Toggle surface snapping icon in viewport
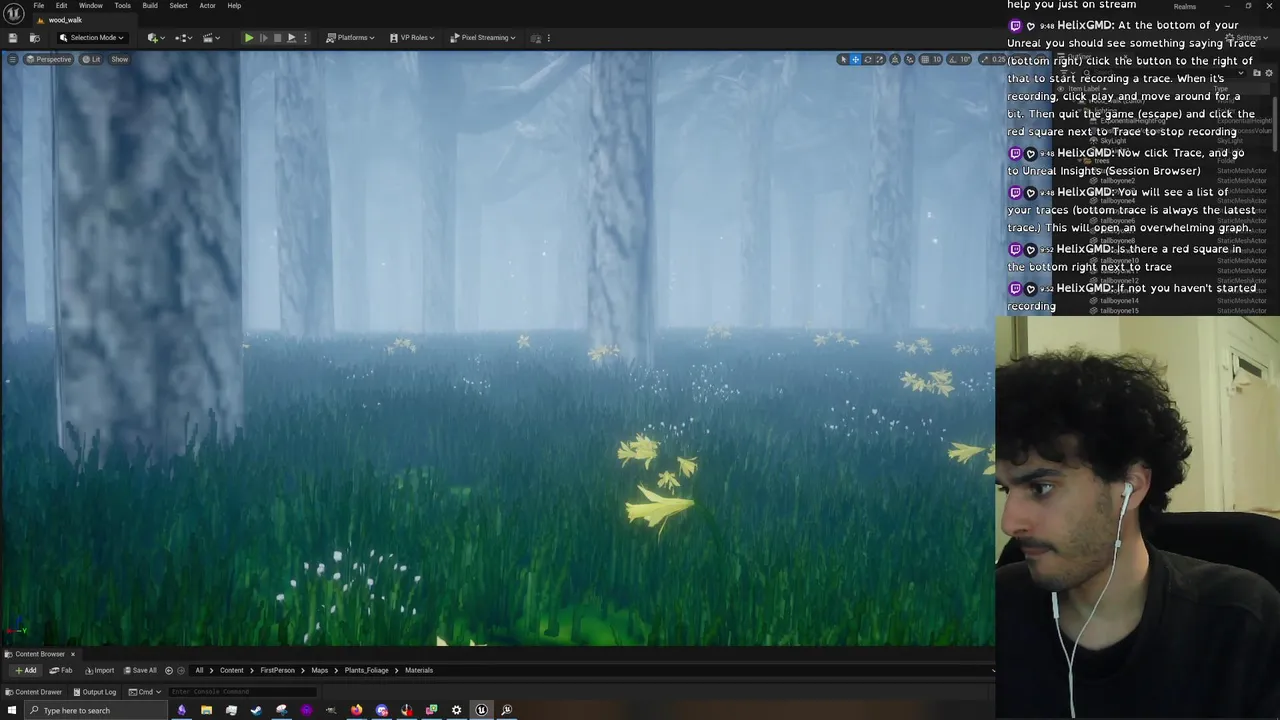The width and height of the screenshot is (1280, 720). tap(910, 59)
